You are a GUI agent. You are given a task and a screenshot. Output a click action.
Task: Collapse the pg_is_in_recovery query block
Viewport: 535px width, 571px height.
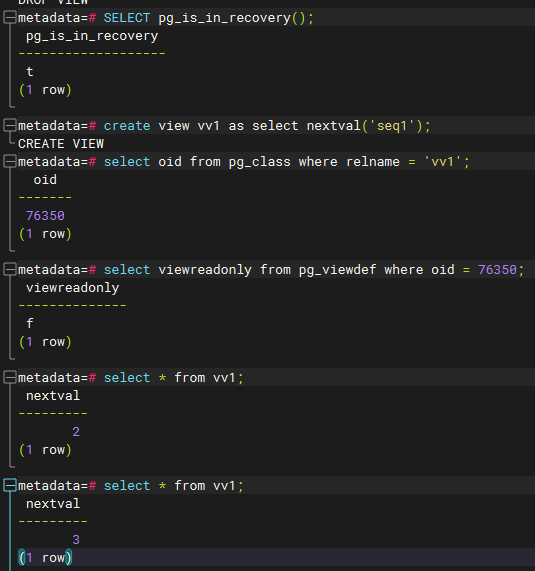pyautogui.click(x=9, y=17)
